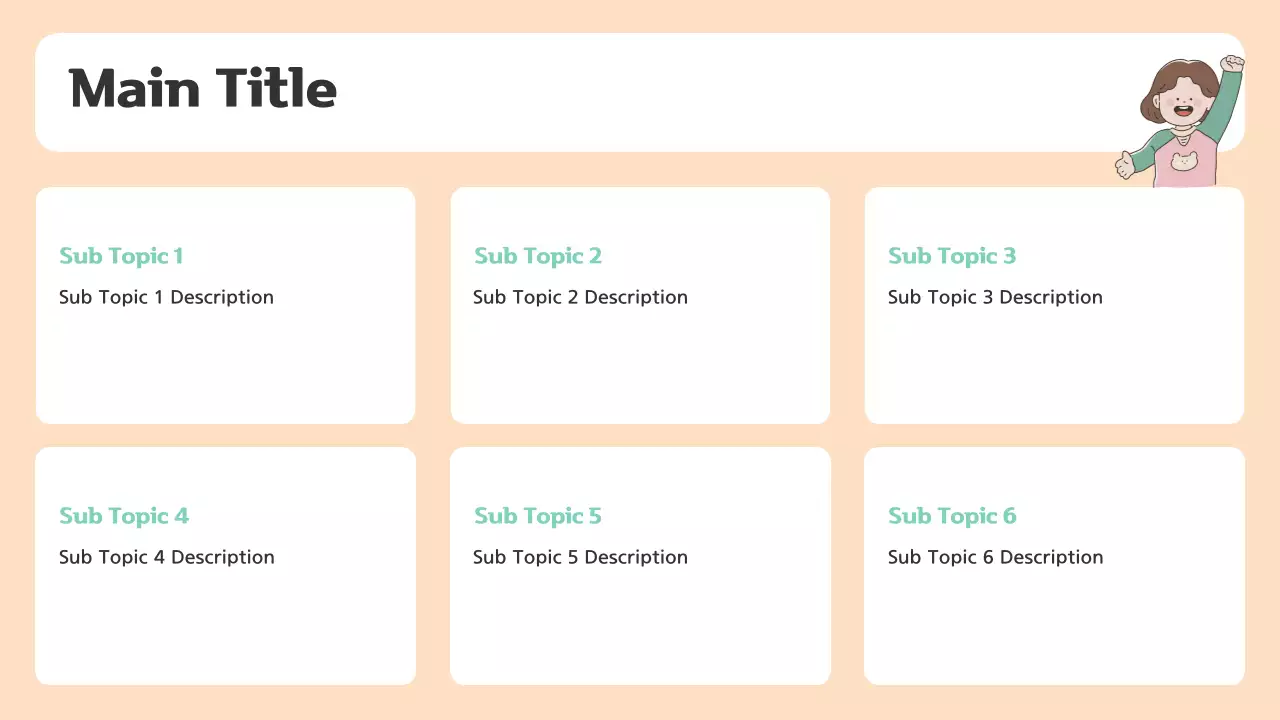Click the Sub Topic 1 Description text
1280x720 pixels.
(x=166, y=297)
